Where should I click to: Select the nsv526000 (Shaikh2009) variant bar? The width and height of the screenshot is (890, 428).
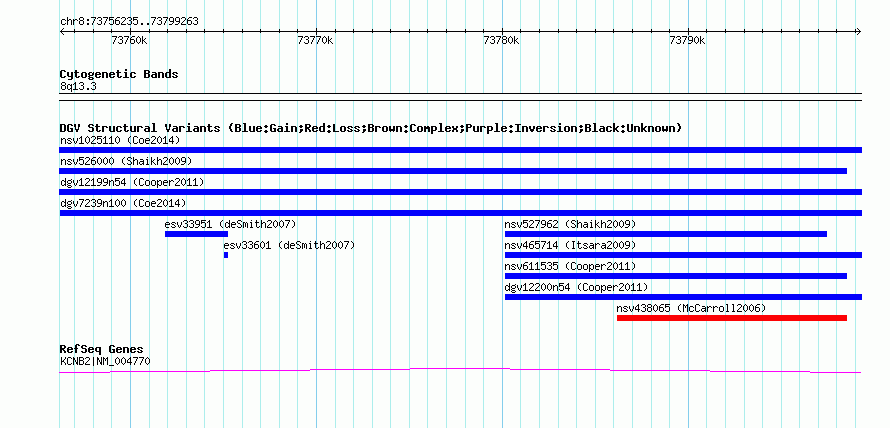[x=453, y=171]
